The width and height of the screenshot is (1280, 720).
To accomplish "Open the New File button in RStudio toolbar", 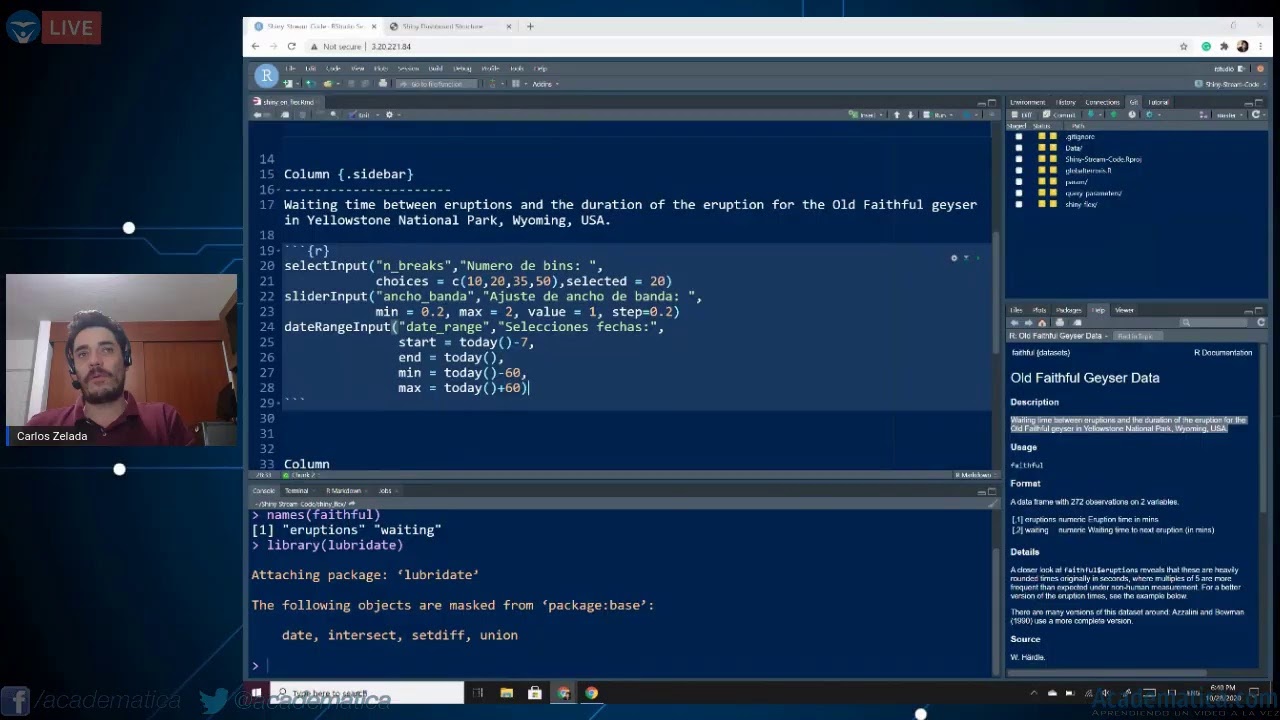I will tap(289, 84).
